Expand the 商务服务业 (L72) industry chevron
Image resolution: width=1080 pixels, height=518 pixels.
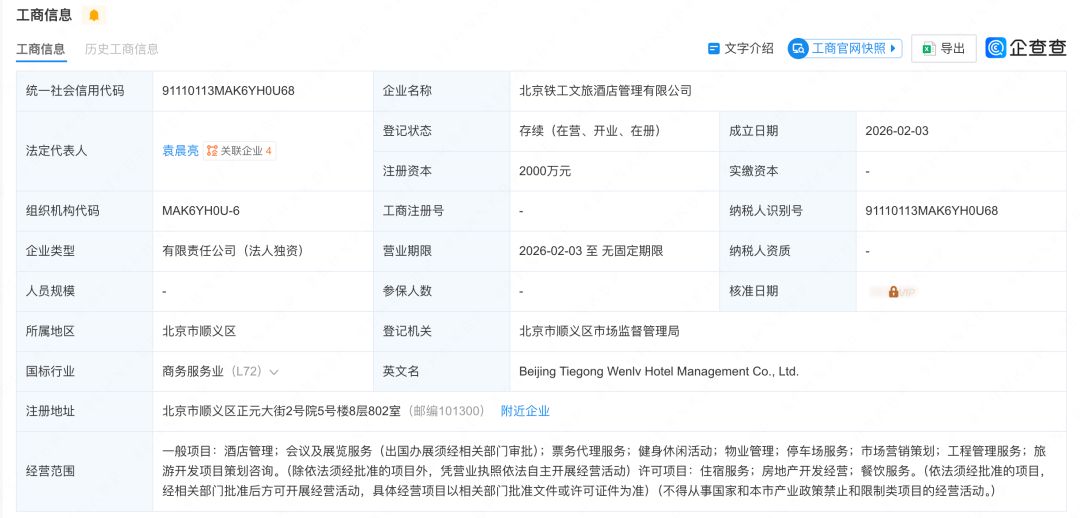(x=274, y=371)
